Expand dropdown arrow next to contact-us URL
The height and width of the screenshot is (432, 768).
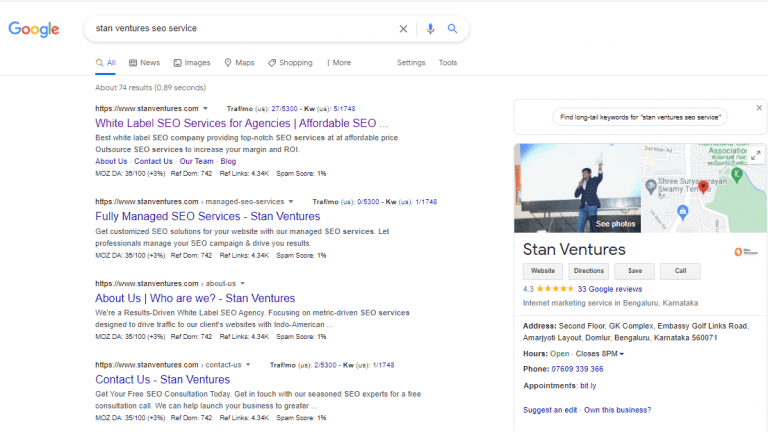[248, 365]
